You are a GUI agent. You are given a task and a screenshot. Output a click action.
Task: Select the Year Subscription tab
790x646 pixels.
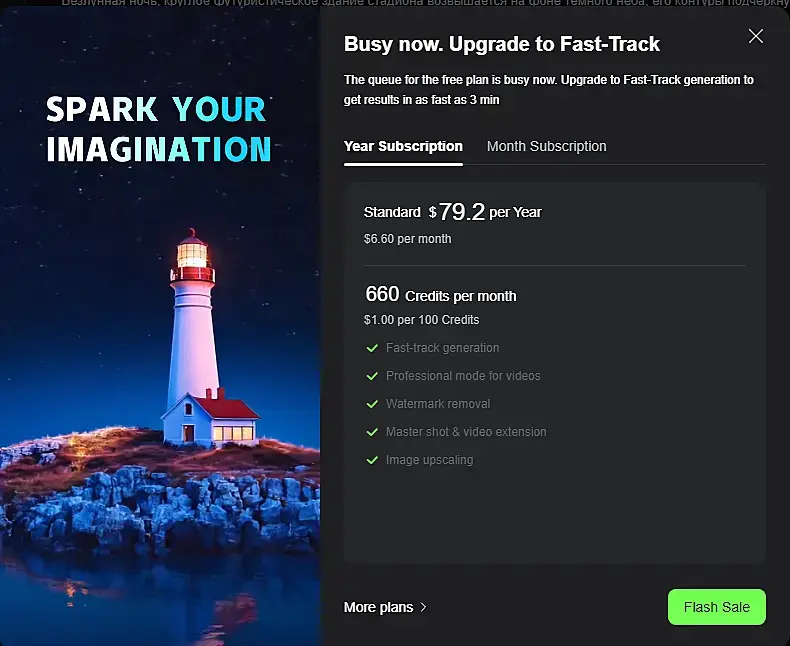[x=403, y=146]
